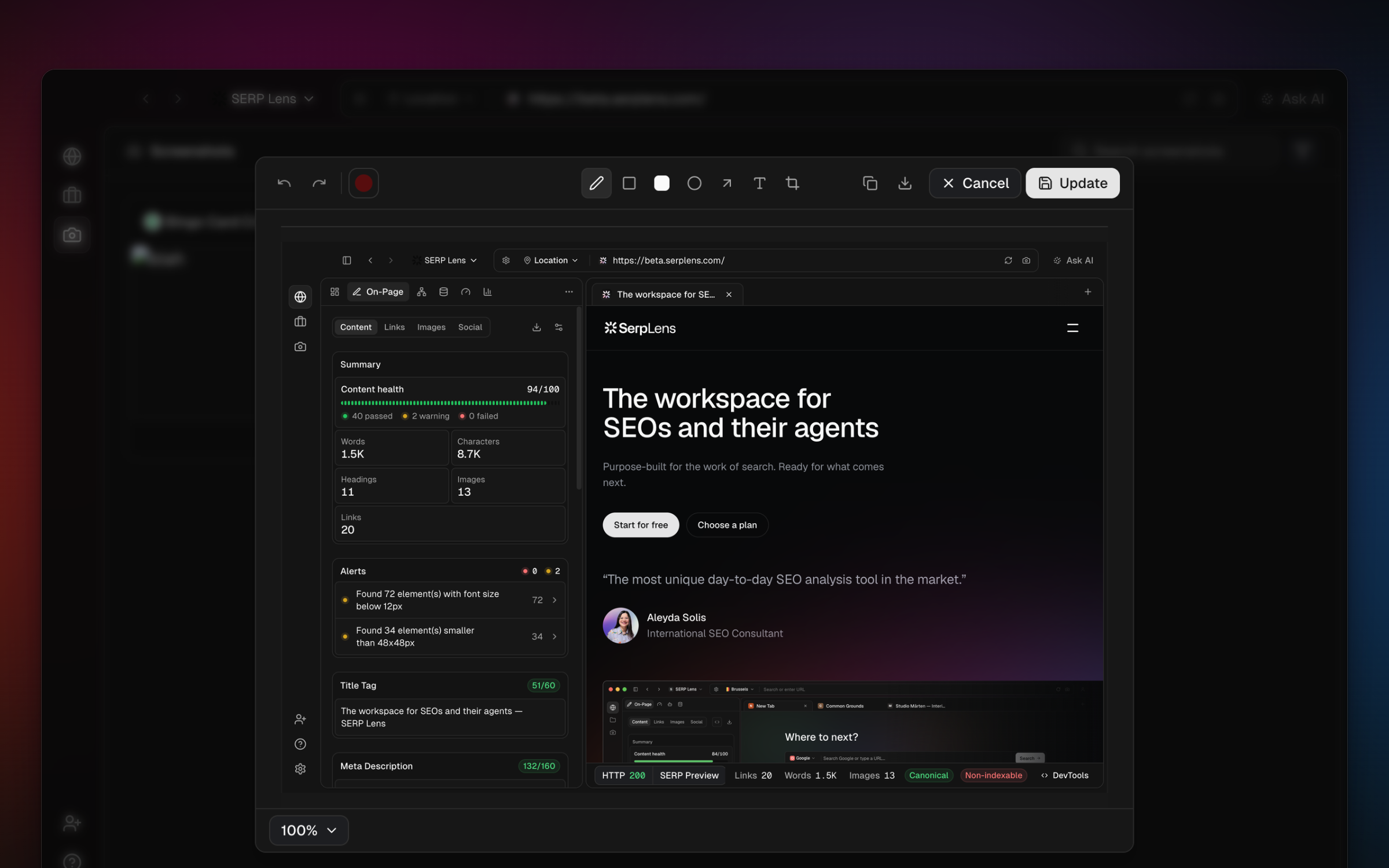The height and width of the screenshot is (868, 1389).
Task: Click the camera capture icon in the canvas address bar
Action: coord(1026,260)
